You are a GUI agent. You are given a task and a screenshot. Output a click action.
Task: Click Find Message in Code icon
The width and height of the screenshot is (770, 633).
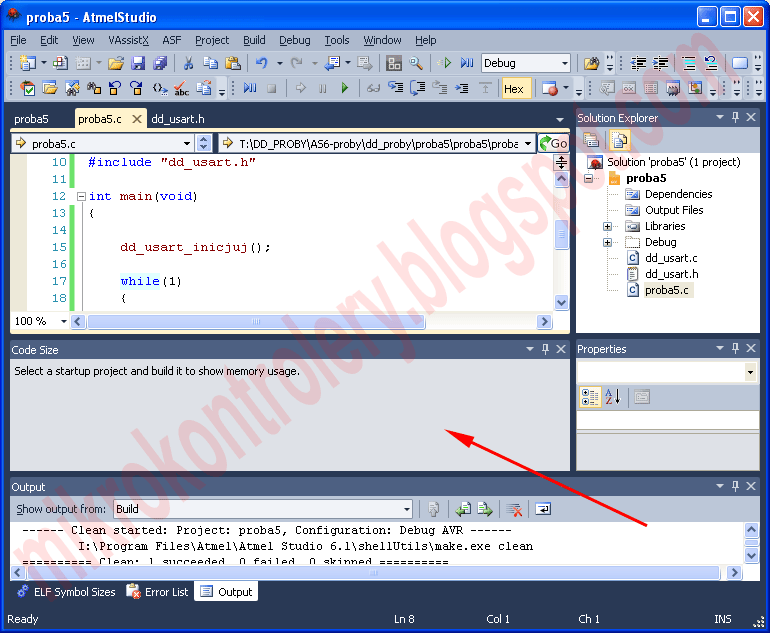pyautogui.click(x=434, y=509)
